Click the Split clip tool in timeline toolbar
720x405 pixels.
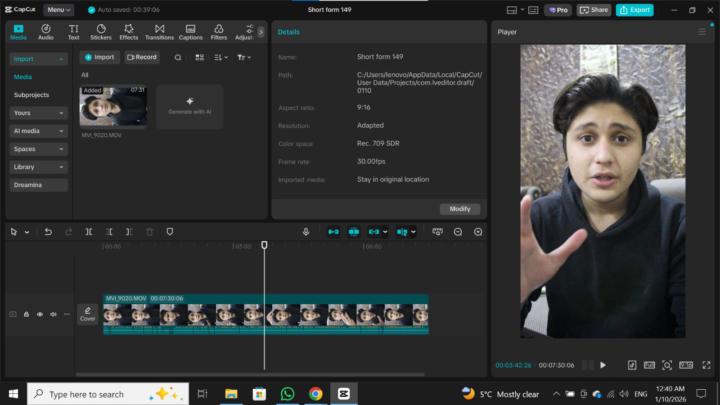tap(89, 231)
